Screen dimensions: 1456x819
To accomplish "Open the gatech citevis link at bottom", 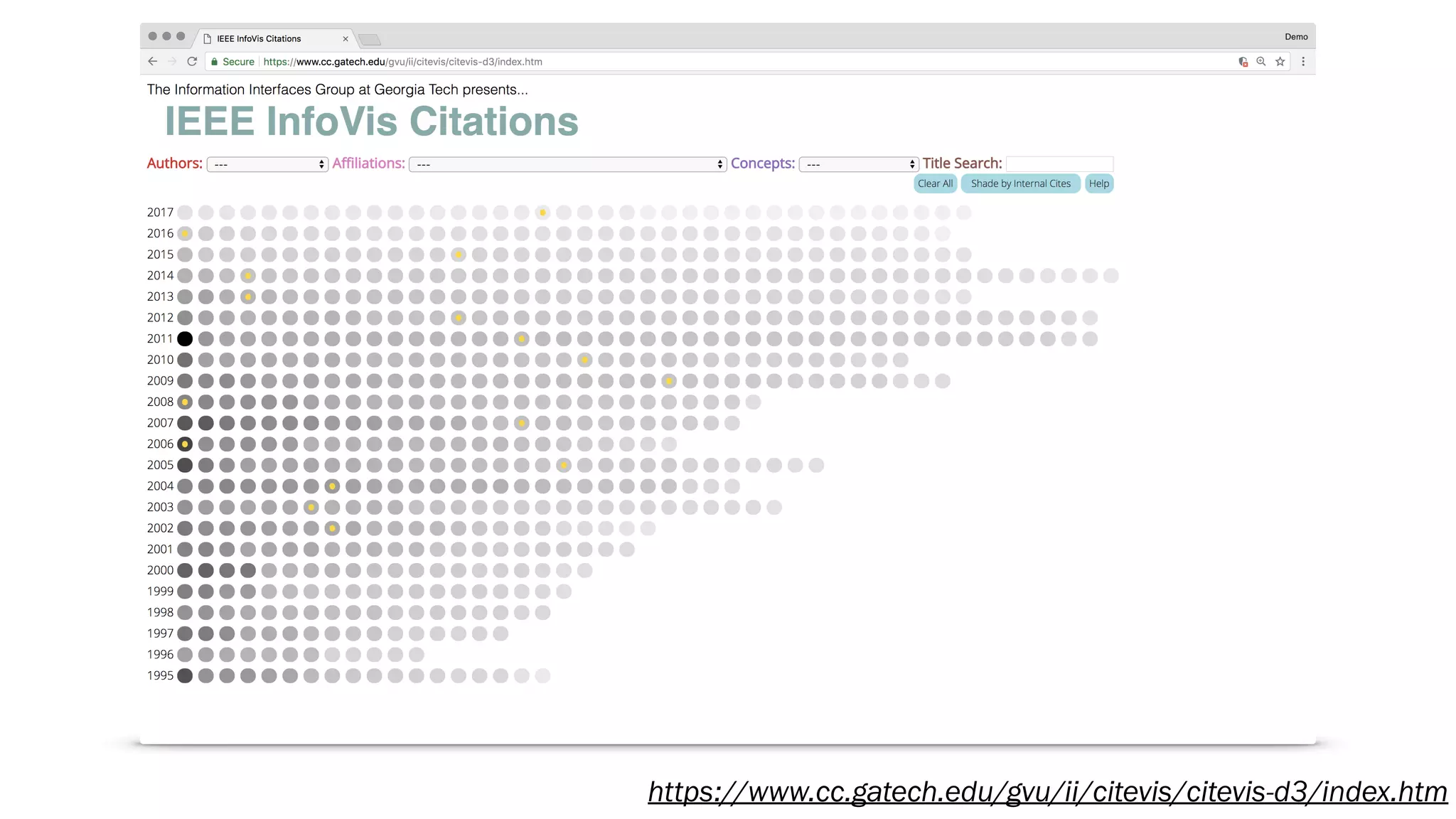I will [x=1047, y=791].
